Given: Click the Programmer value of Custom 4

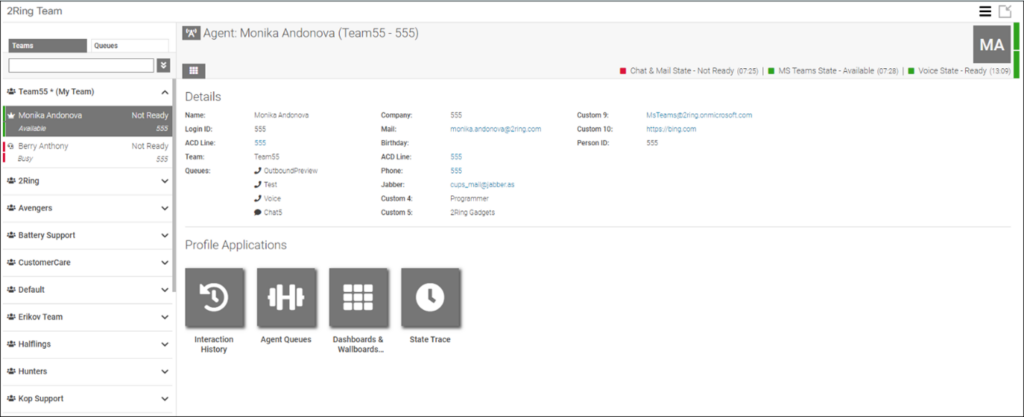Looking at the screenshot, I should 470,198.
